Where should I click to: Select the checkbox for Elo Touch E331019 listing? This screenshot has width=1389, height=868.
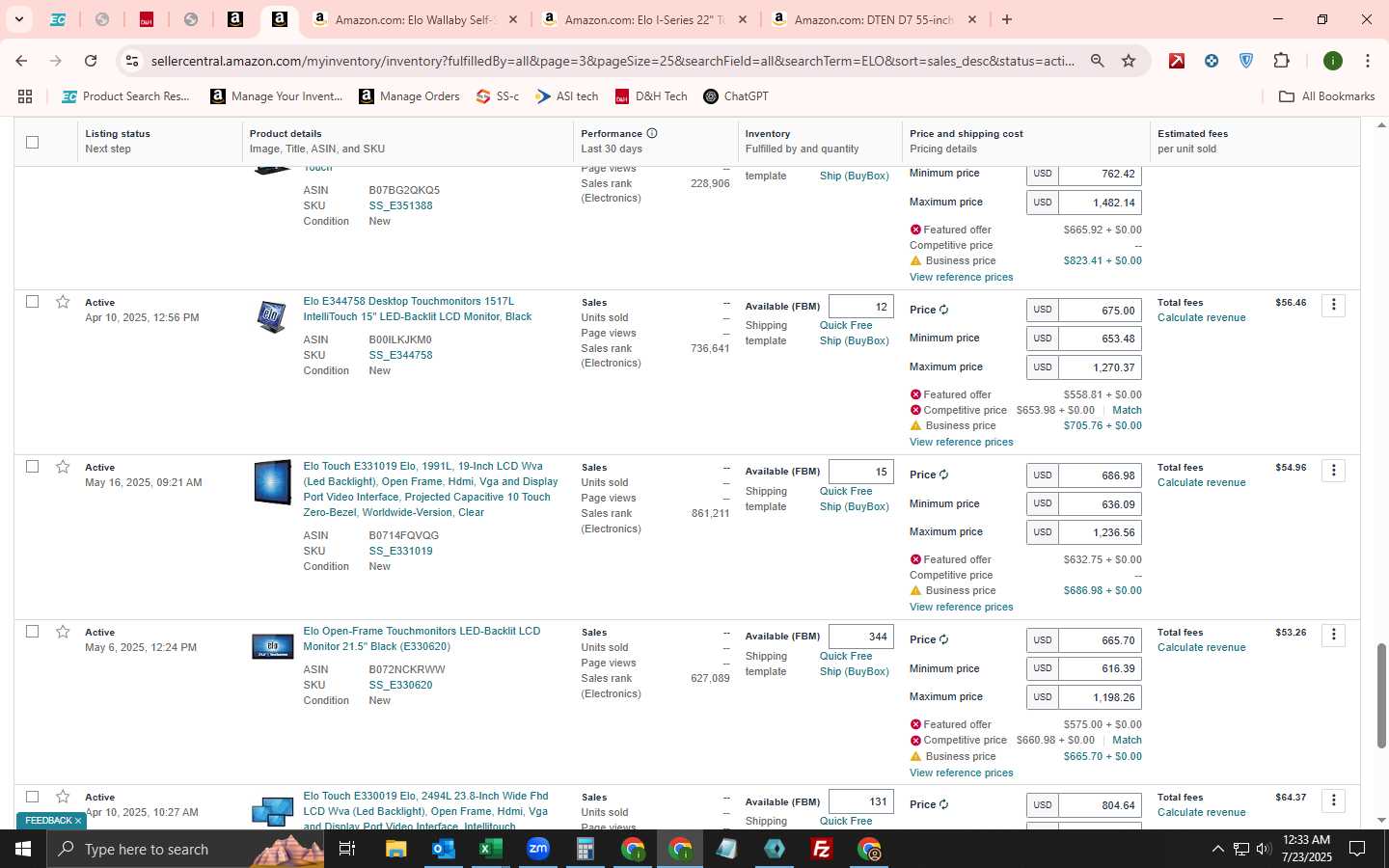tap(32, 467)
